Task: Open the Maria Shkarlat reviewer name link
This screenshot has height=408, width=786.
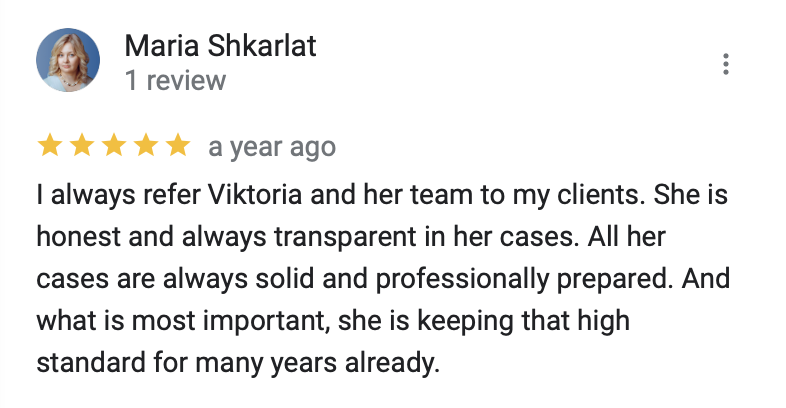Action: (x=221, y=46)
